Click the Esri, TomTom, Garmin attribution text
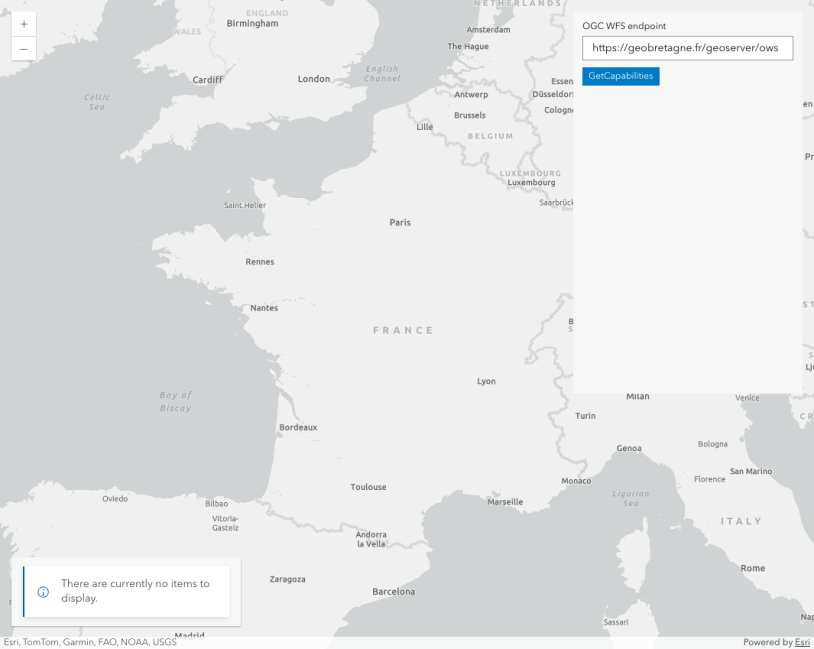Image resolution: width=814 pixels, height=649 pixels. pyautogui.click(x=90, y=642)
